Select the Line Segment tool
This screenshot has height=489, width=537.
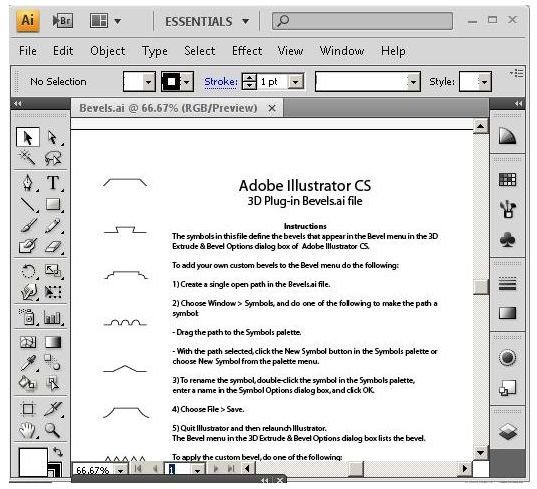[28, 204]
